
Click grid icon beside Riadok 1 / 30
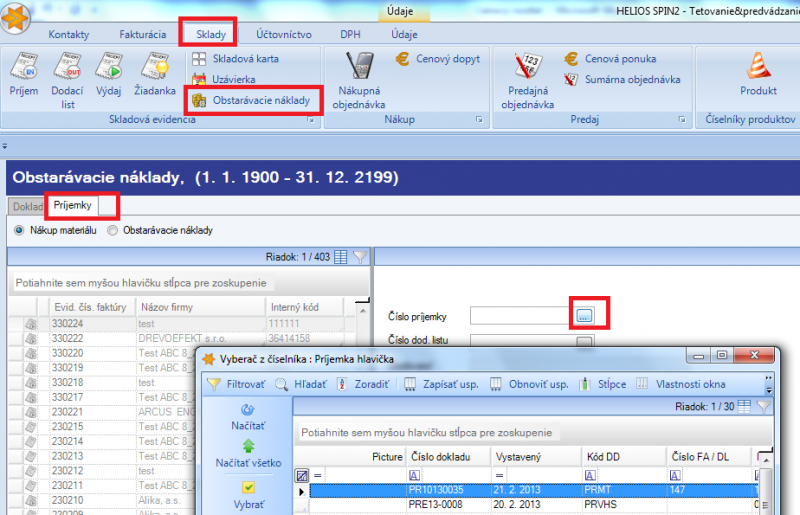pos(744,407)
